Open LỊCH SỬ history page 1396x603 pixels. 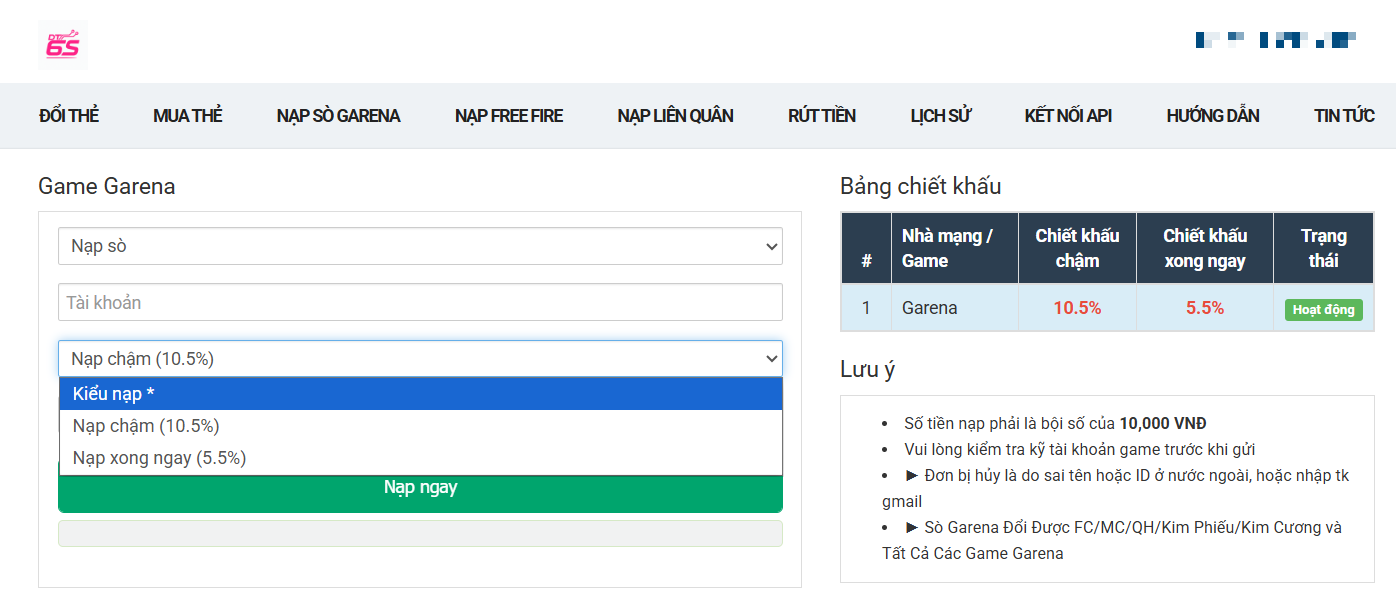click(x=940, y=116)
